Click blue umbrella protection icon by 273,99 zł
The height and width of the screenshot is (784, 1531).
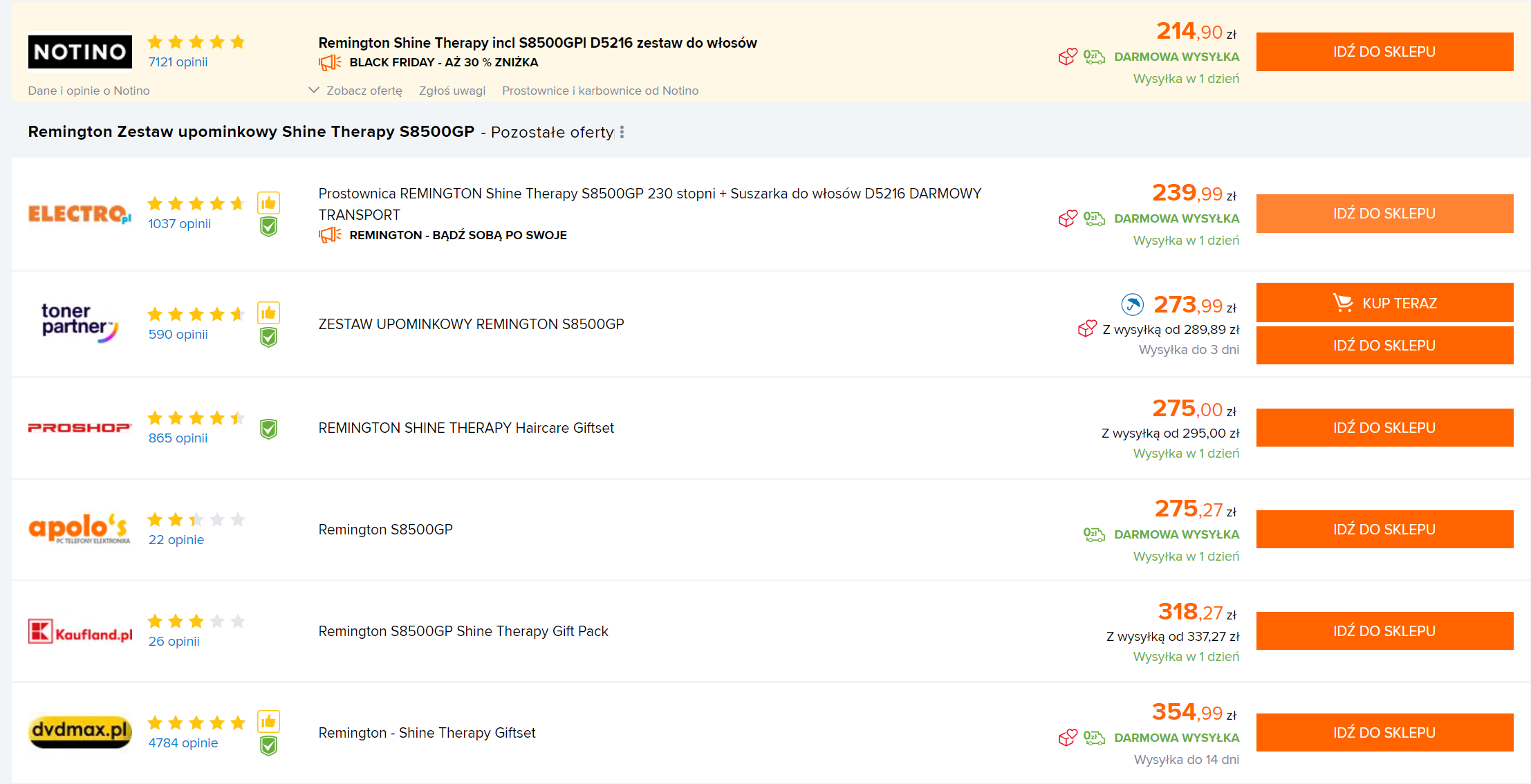click(x=1132, y=304)
